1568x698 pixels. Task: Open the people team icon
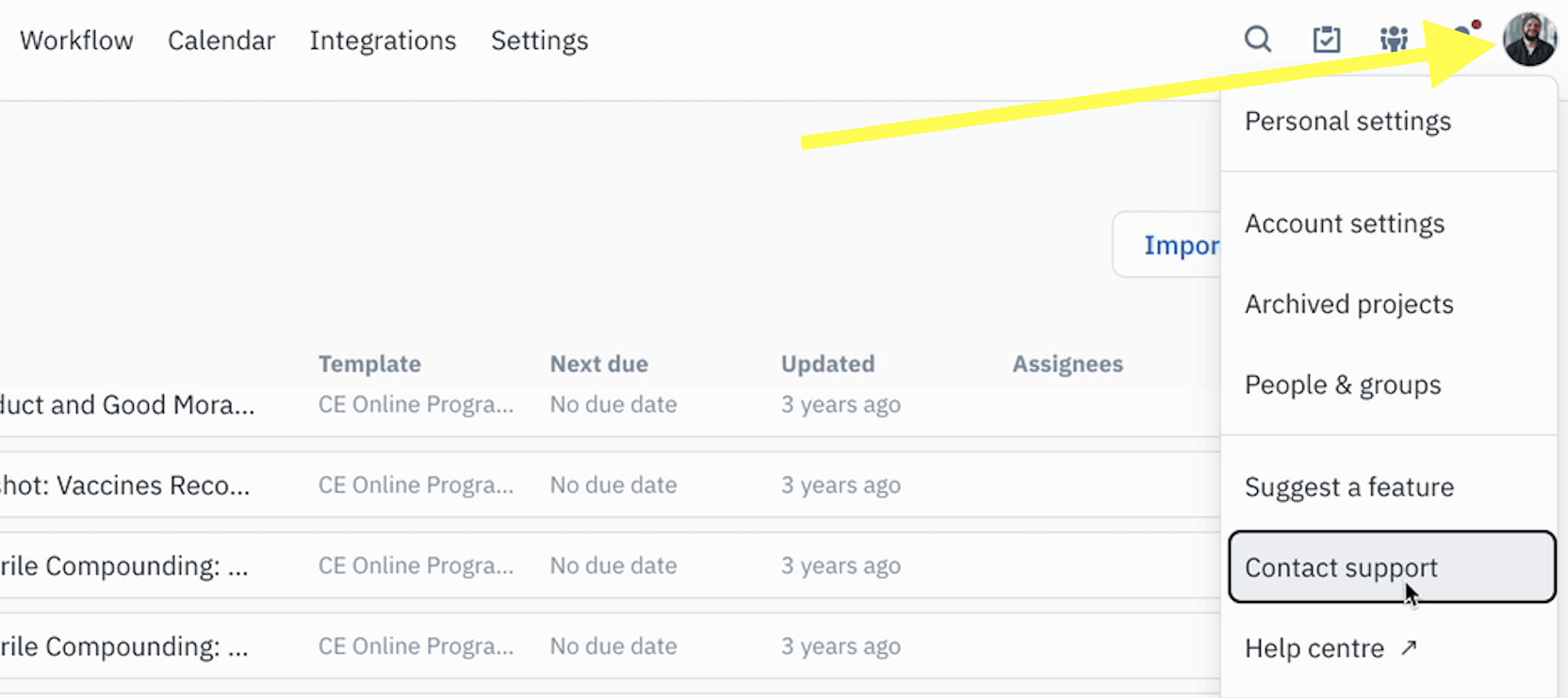click(1394, 39)
